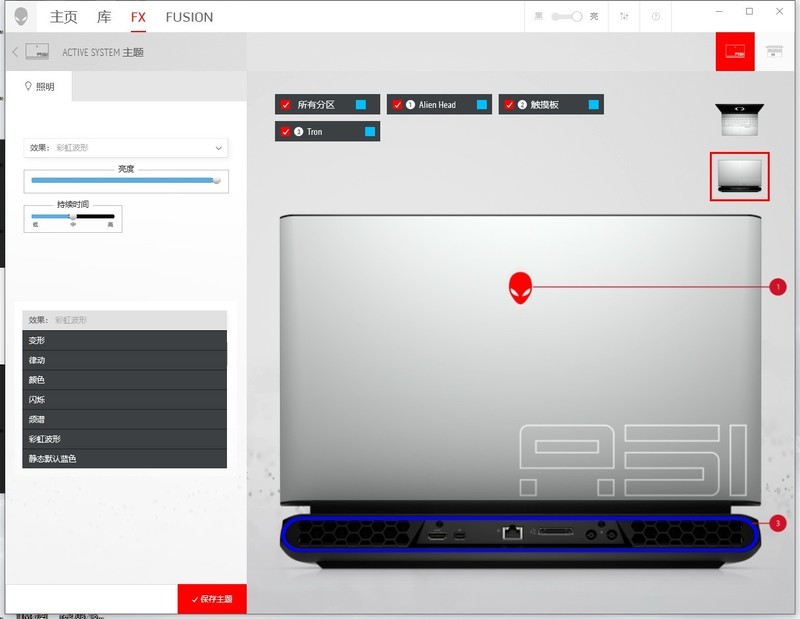Uncheck the 所有分区 checkbox

click(283, 104)
